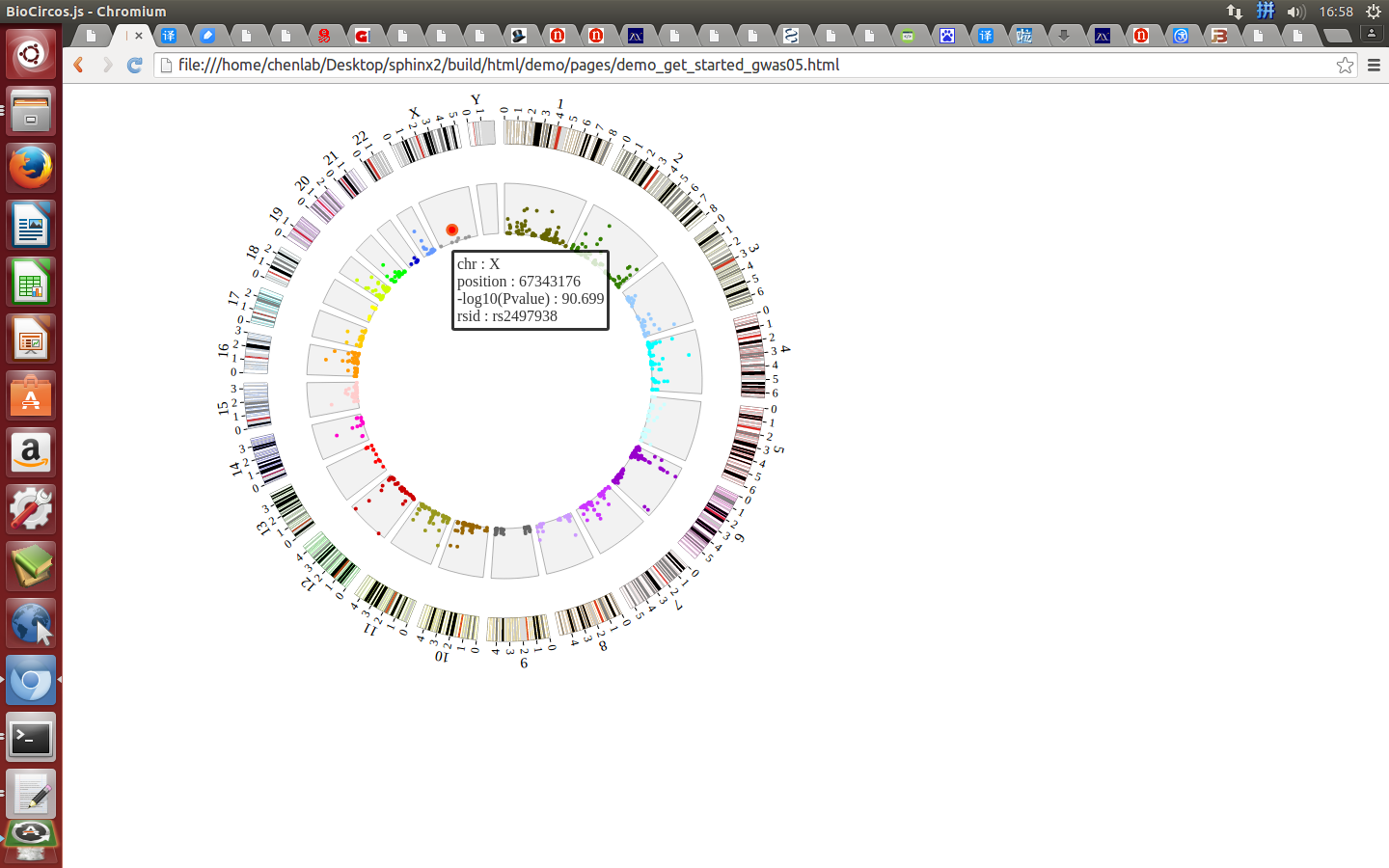1389x868 pixels.
Task: Click the chromosome 4 cyan scatter sector
Action: click(x=676, y=362)
